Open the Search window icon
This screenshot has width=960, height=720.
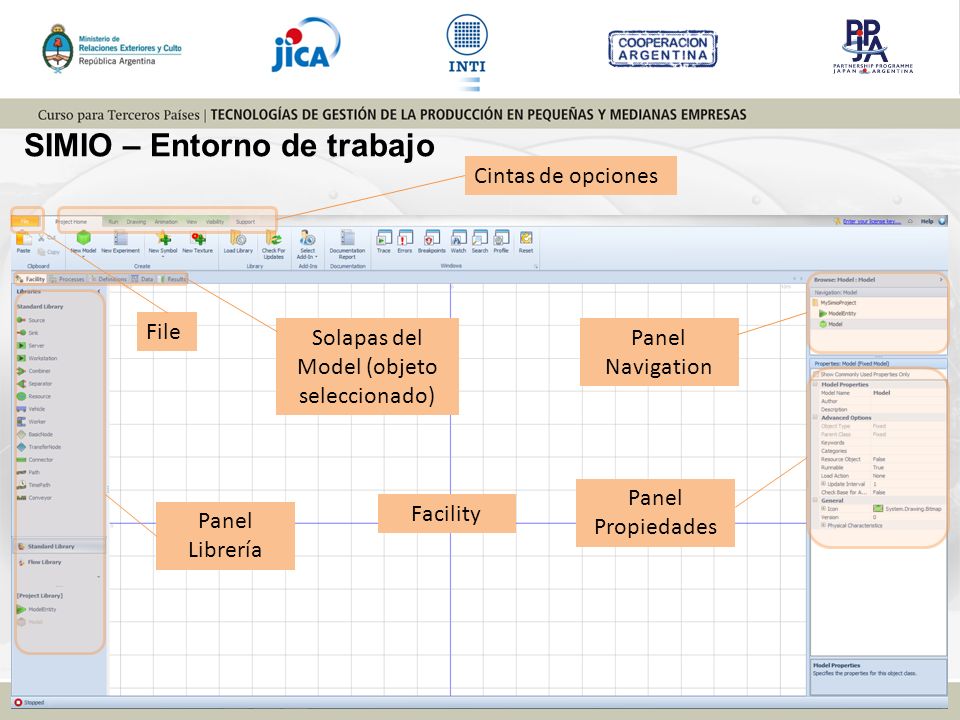click(480, 238)
